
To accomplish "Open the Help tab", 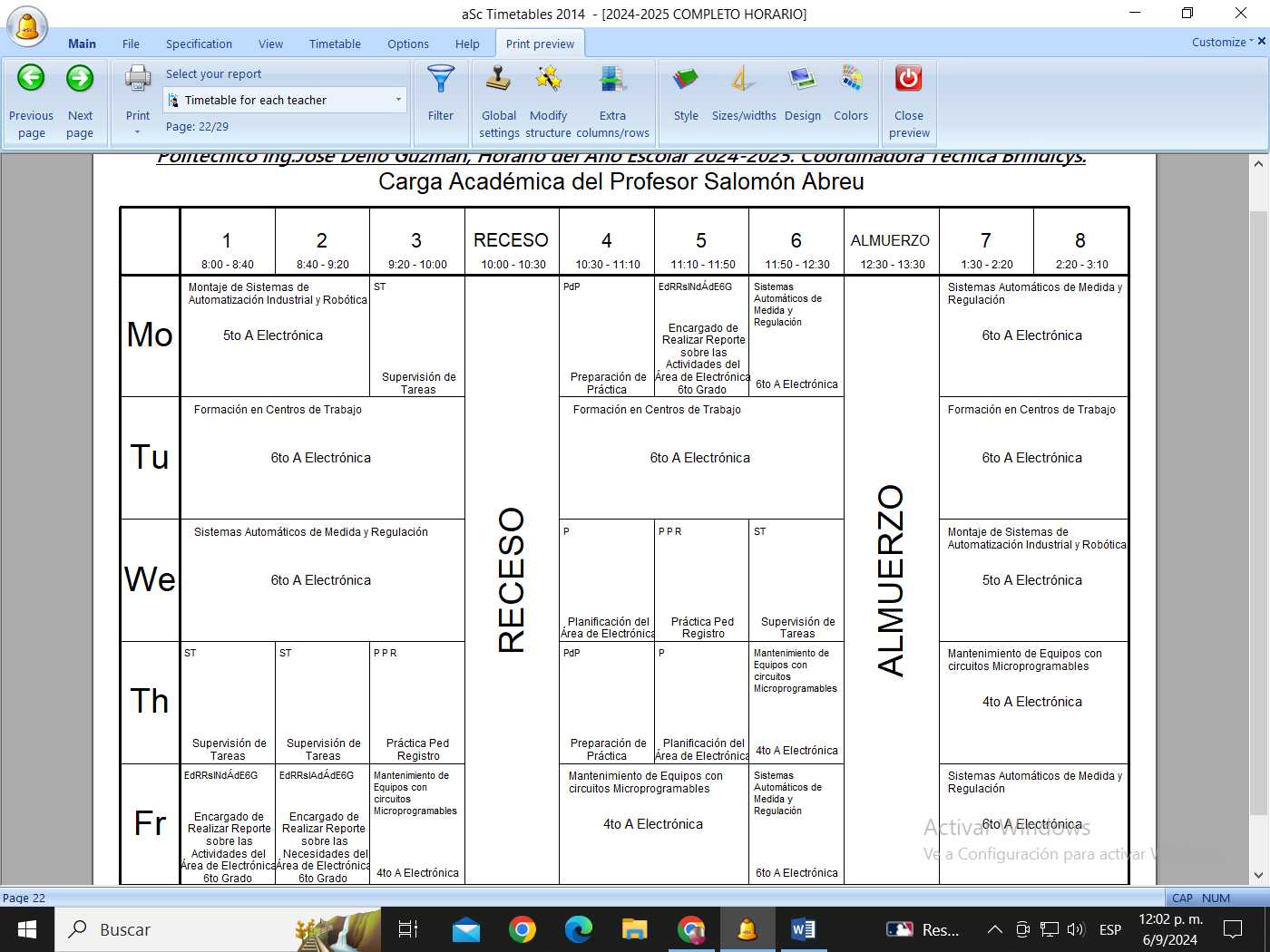I will click(467, 44).
